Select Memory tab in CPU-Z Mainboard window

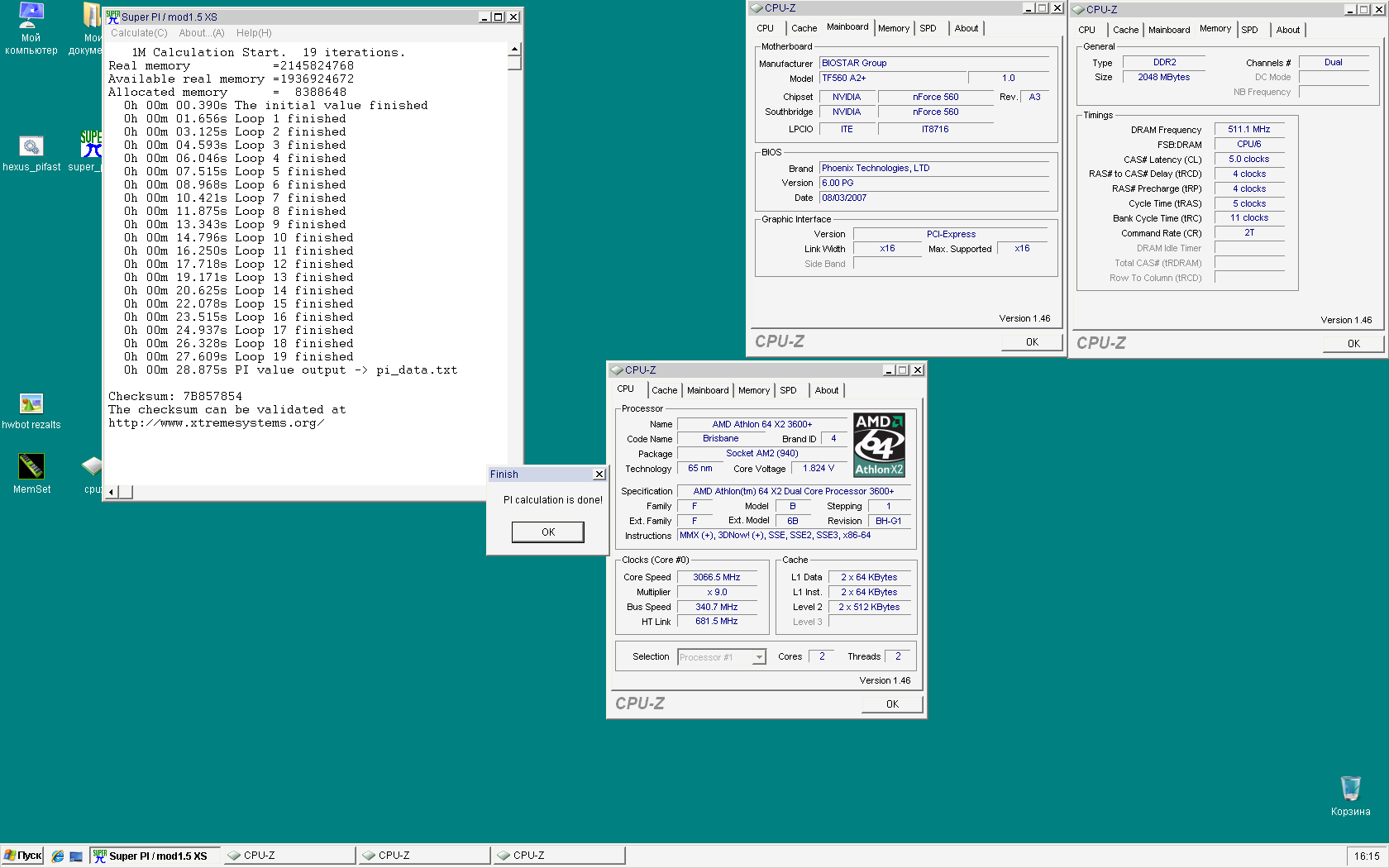click(894, 28)
